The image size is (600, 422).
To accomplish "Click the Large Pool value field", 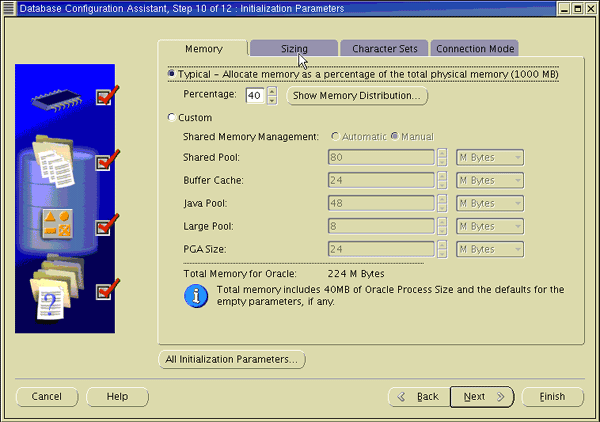I will pos(381,226).
